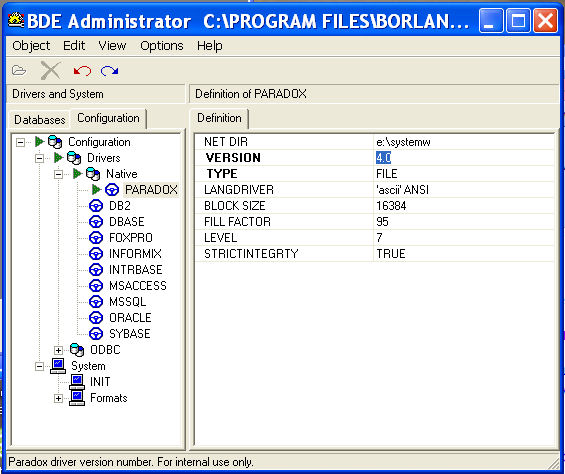Collapse the Configuration root node
The image size is (565, 474).
coord(21,142)
